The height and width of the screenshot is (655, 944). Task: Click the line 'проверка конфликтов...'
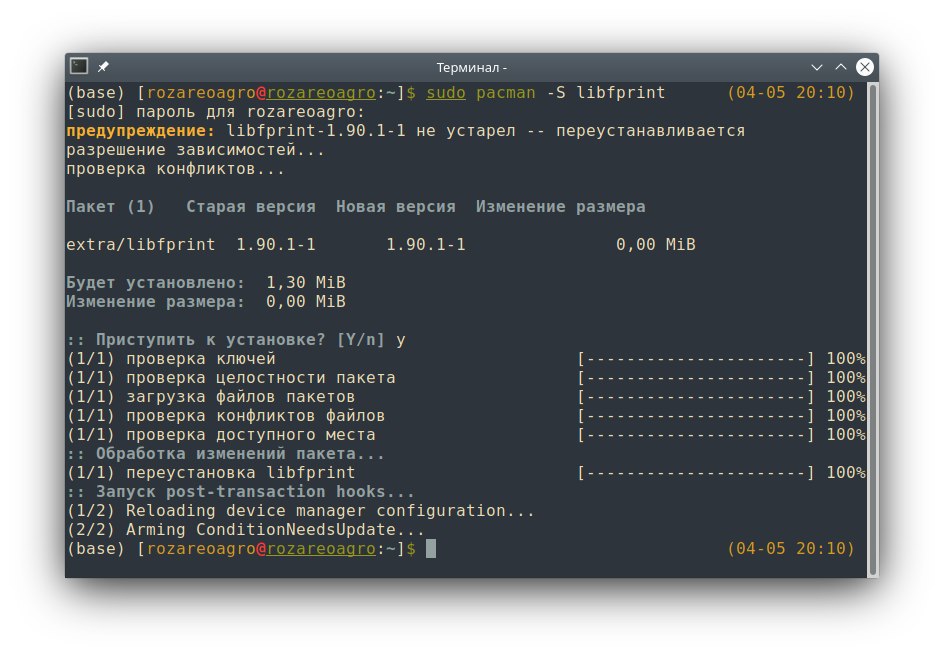(x=175, y=169)
